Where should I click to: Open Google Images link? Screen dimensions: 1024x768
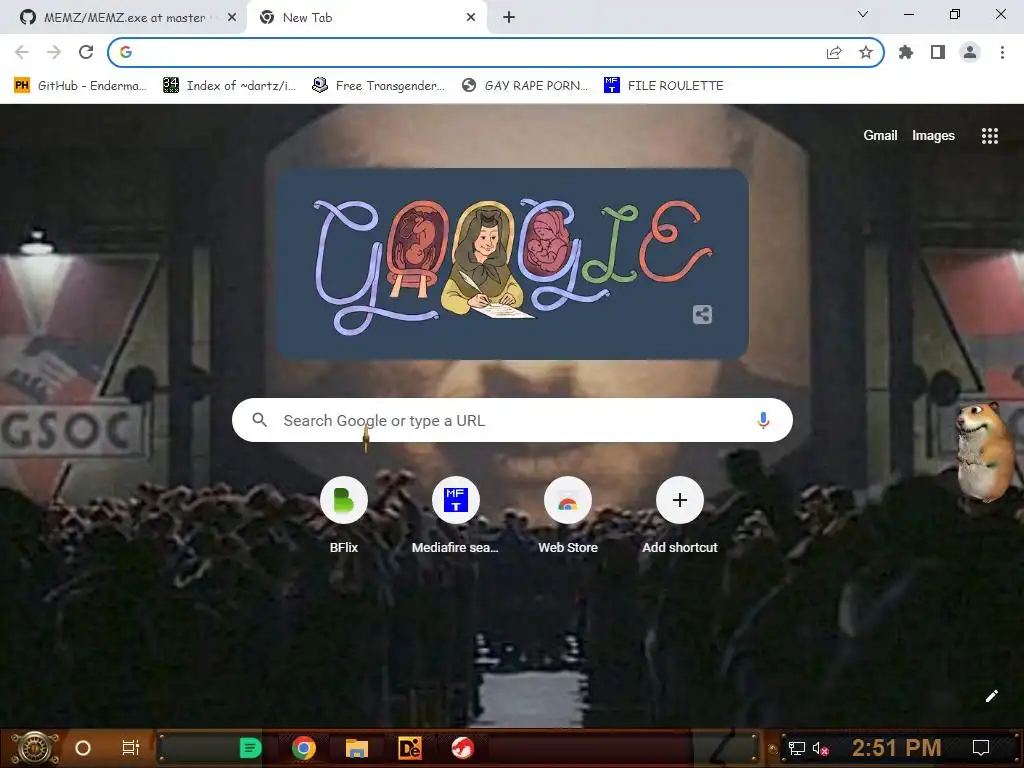933,135
